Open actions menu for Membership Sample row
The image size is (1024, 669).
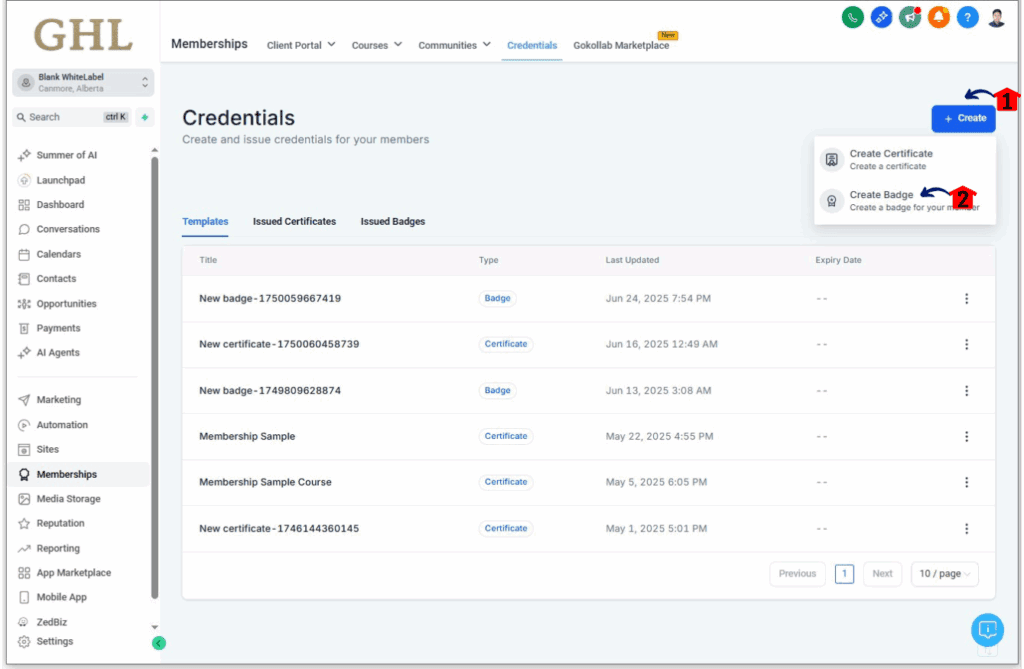pyautogui.click(x=967, y=436)
